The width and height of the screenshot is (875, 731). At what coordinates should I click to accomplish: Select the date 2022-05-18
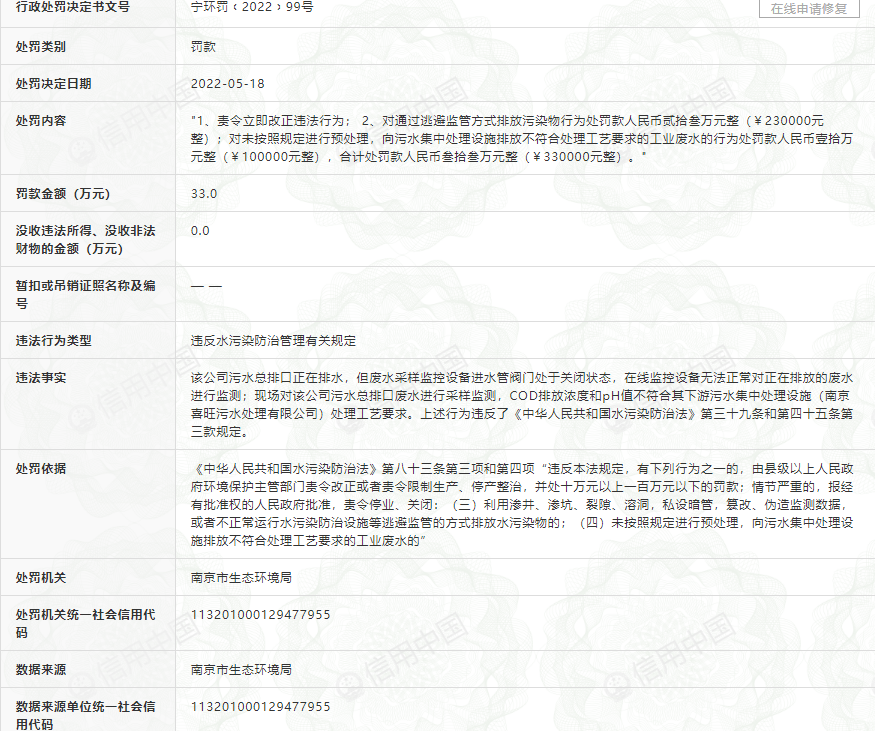pos(228,84)
